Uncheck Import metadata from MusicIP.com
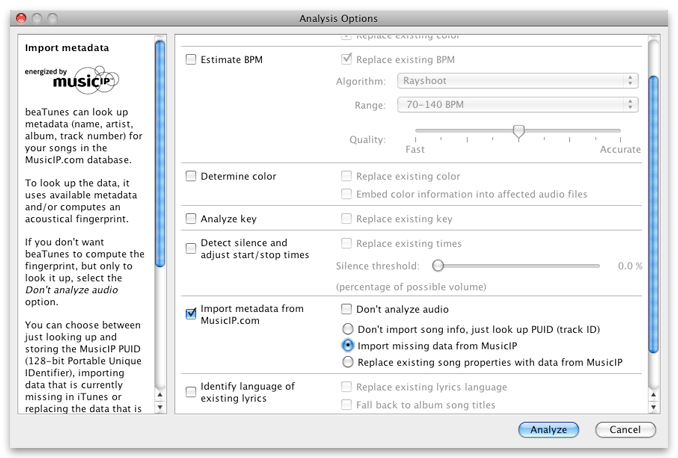This screenshot has width=678, height=458. pos(191,314)
